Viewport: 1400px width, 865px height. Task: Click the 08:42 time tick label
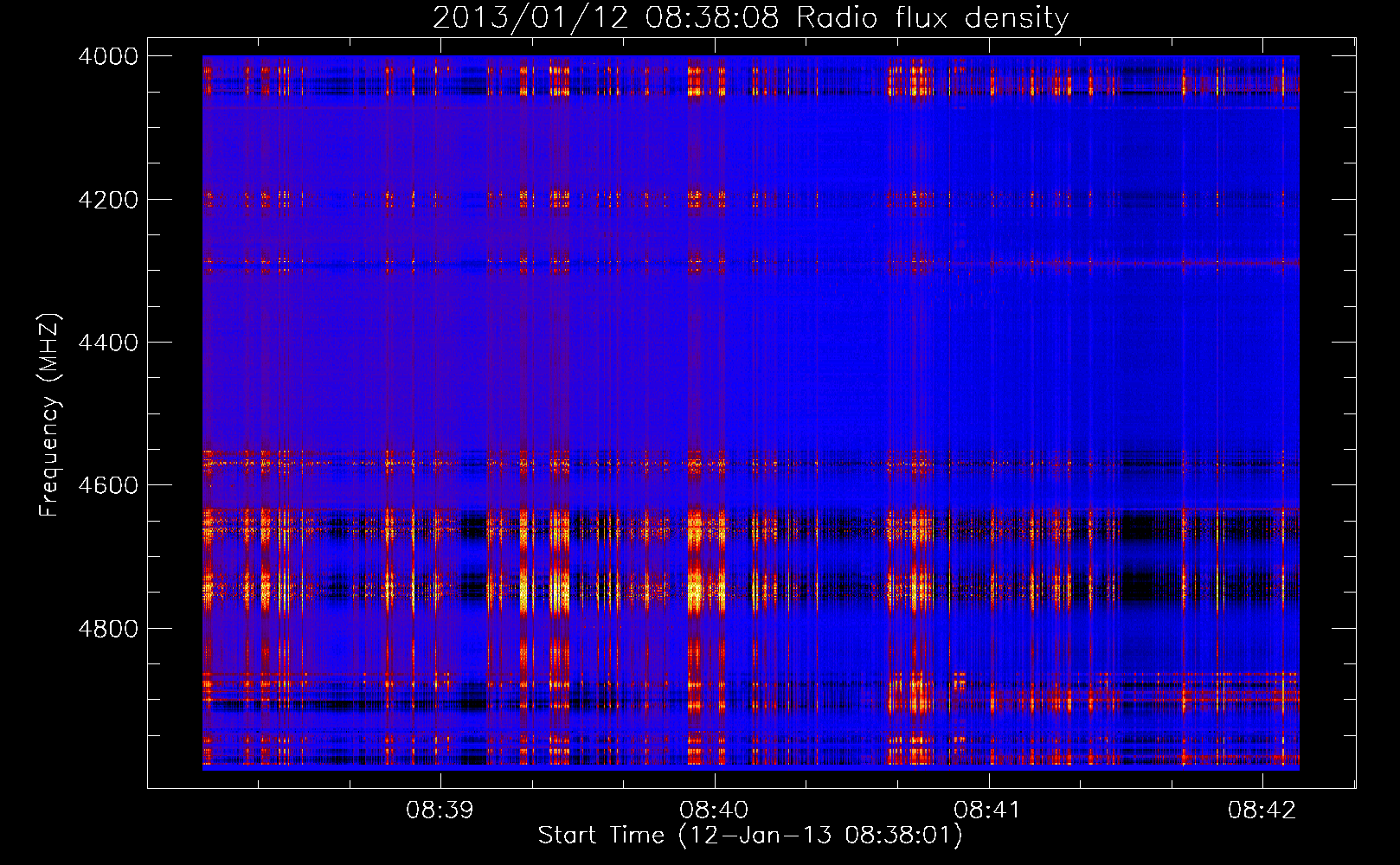[1262, 810]
